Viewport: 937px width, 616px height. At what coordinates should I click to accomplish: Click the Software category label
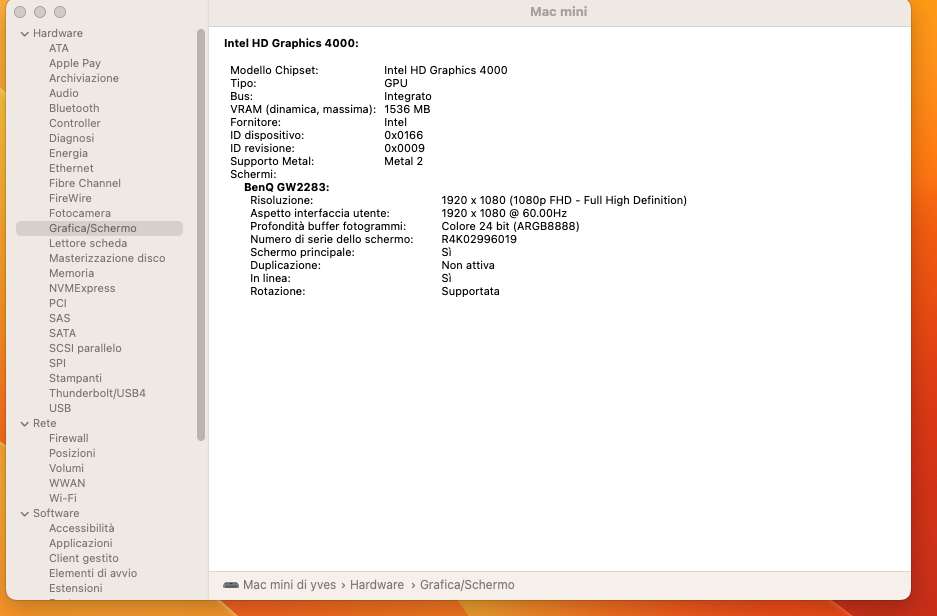tap(56, 513)
